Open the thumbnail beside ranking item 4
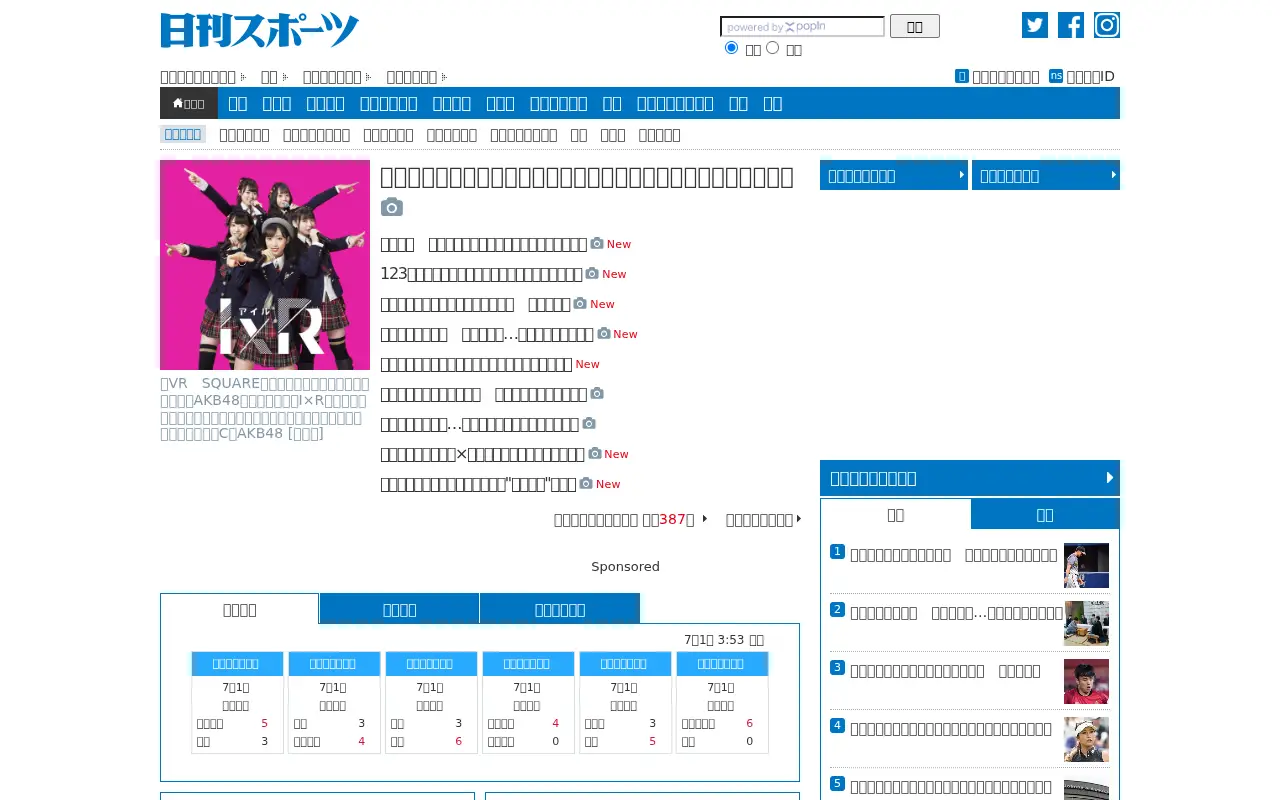 [x=1086, y=739]
